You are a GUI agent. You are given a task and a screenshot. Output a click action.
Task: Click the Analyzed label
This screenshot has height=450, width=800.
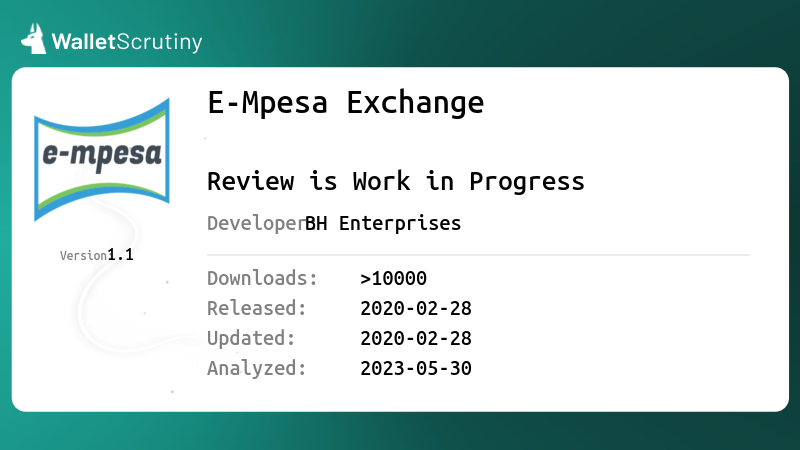coord(257,368)
